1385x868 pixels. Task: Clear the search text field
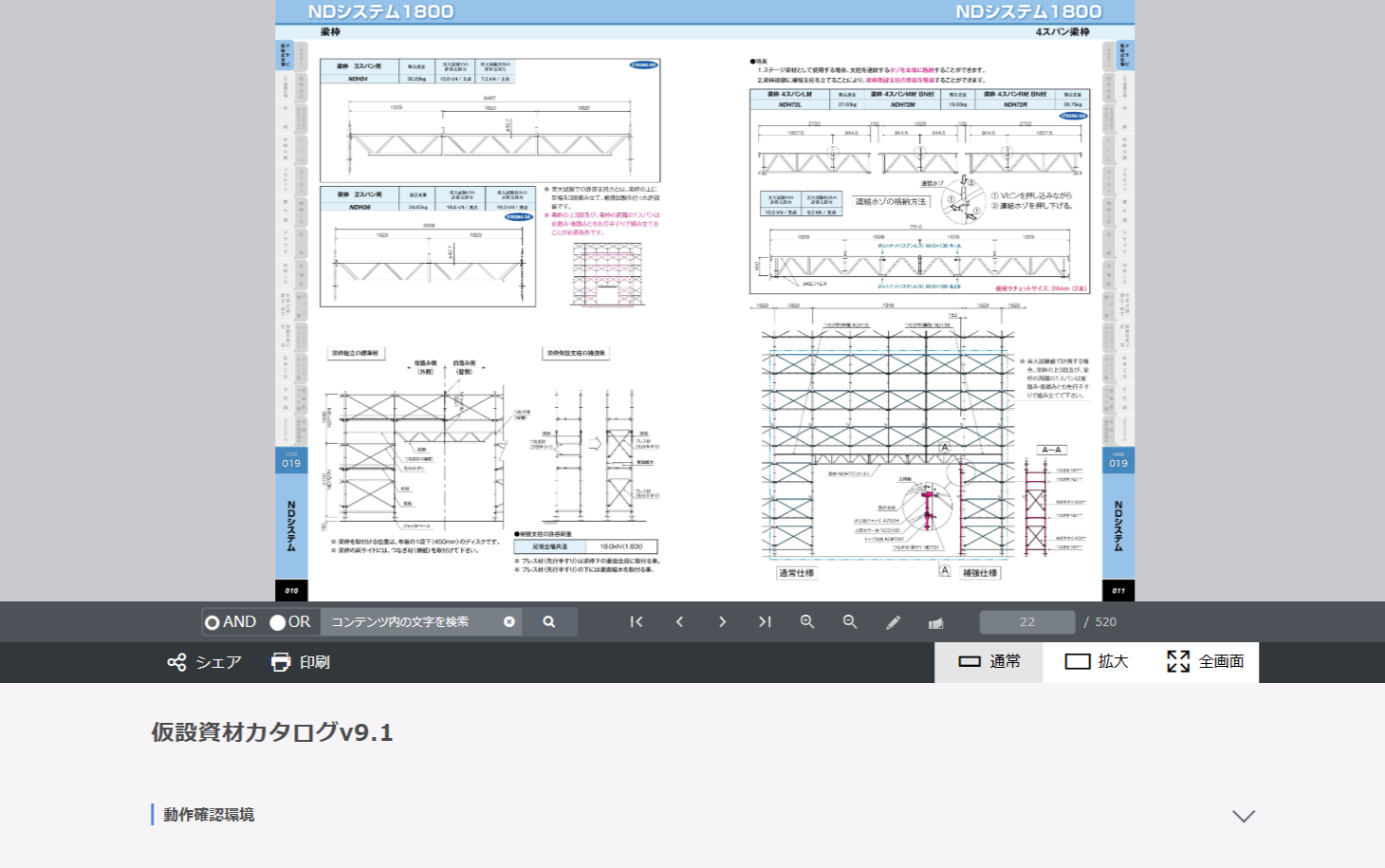(509, 622)
